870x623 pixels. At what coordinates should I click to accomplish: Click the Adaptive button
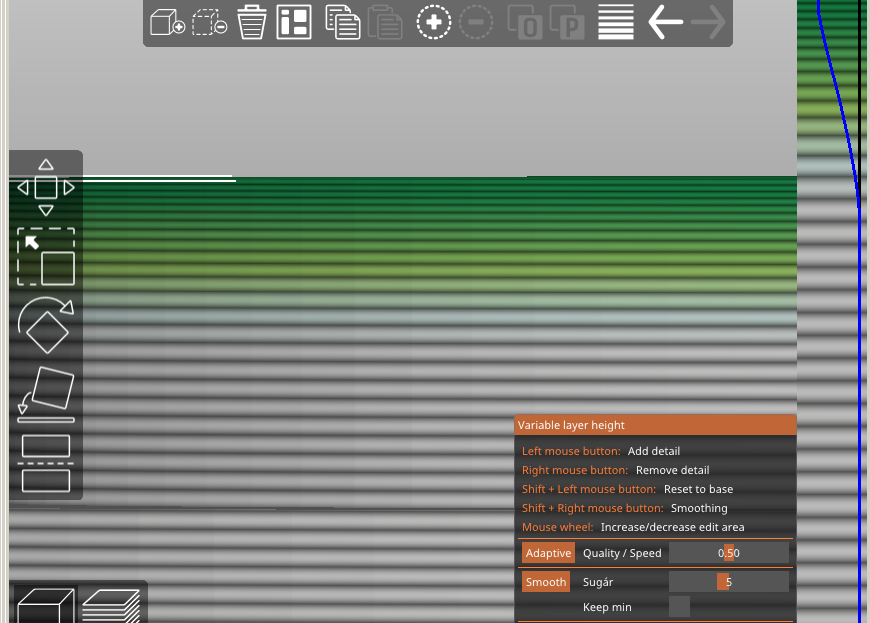[548, 553]
